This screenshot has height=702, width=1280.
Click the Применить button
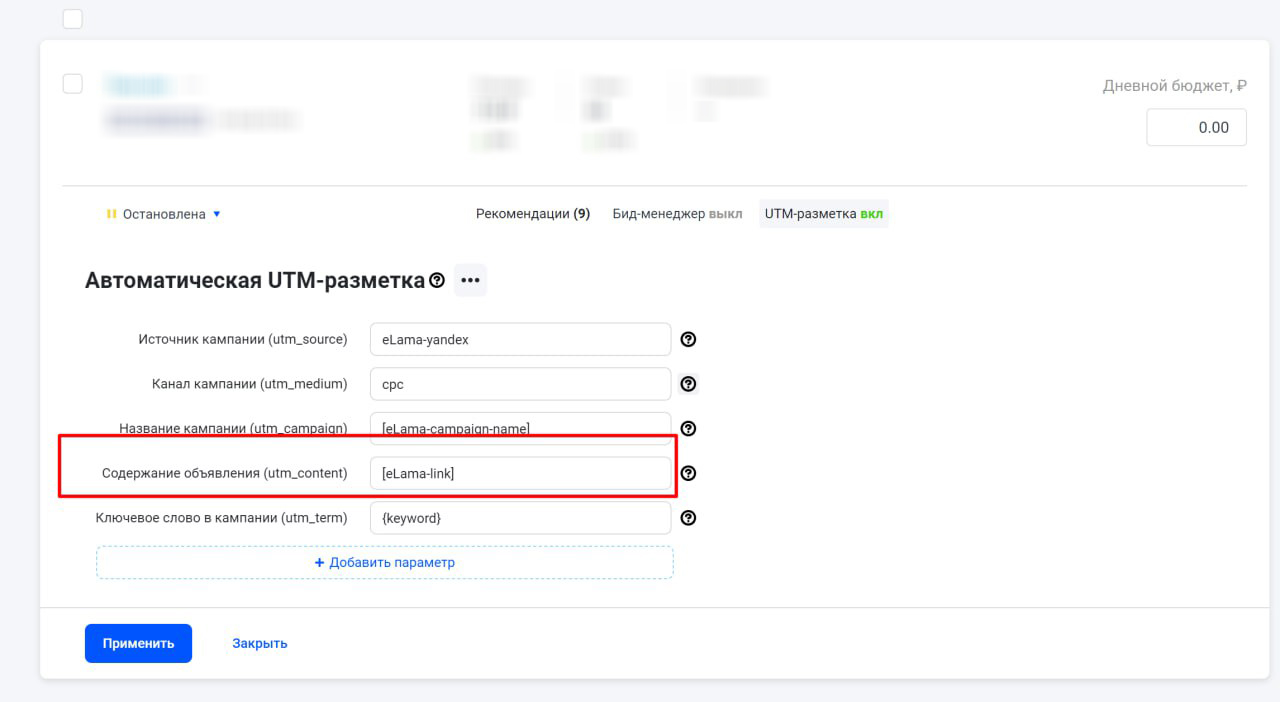[x=138, y=643]
